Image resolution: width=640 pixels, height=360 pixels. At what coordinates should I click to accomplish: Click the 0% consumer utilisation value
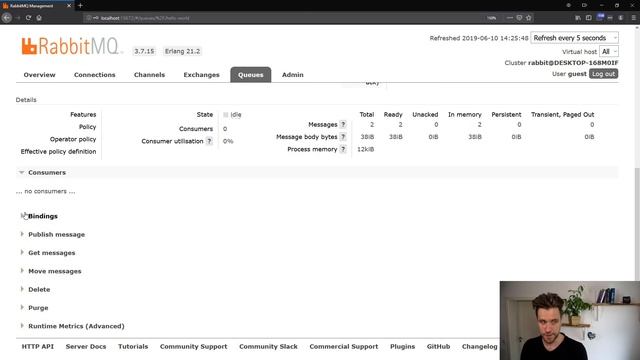tap(228, 141)
